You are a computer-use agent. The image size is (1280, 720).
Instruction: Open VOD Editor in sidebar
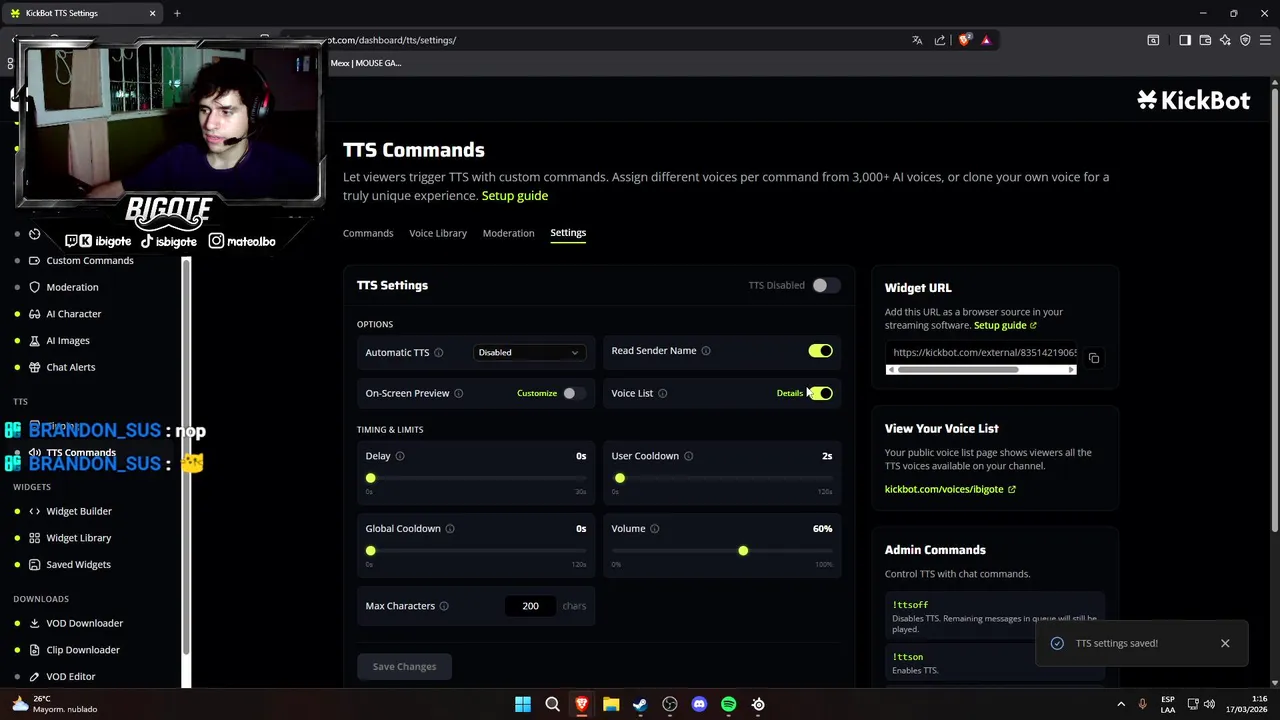[x=71, y=677]
